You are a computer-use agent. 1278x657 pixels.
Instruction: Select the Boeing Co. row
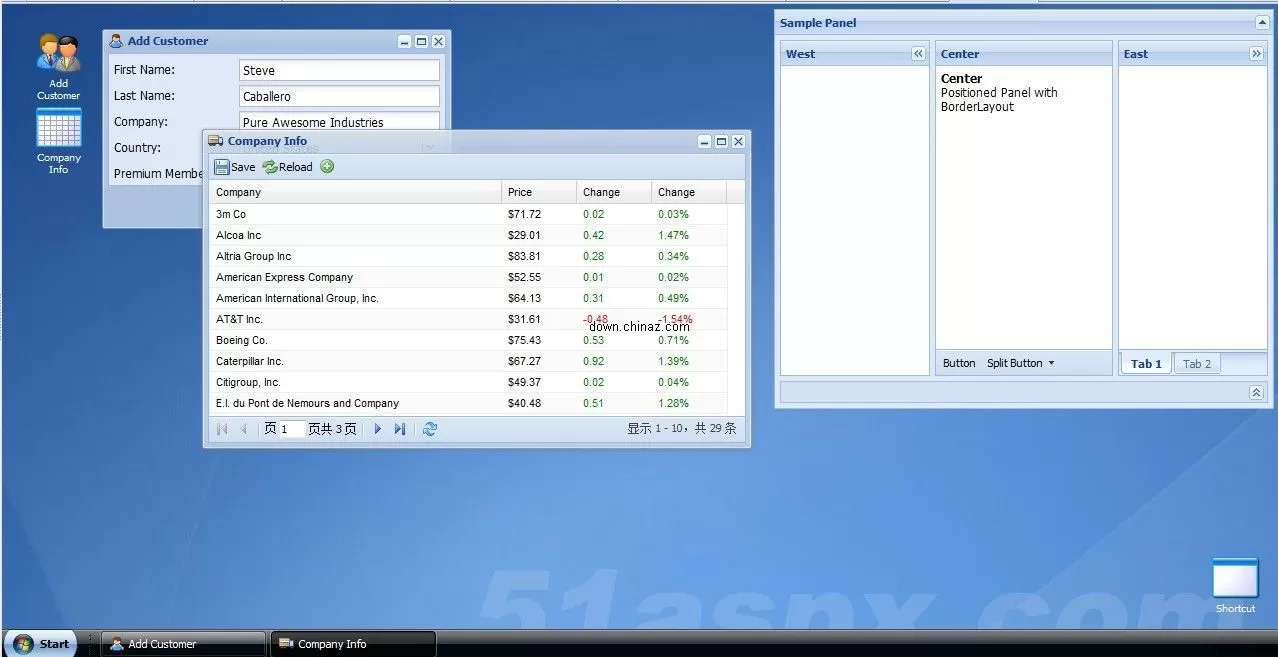pos(468,340)
